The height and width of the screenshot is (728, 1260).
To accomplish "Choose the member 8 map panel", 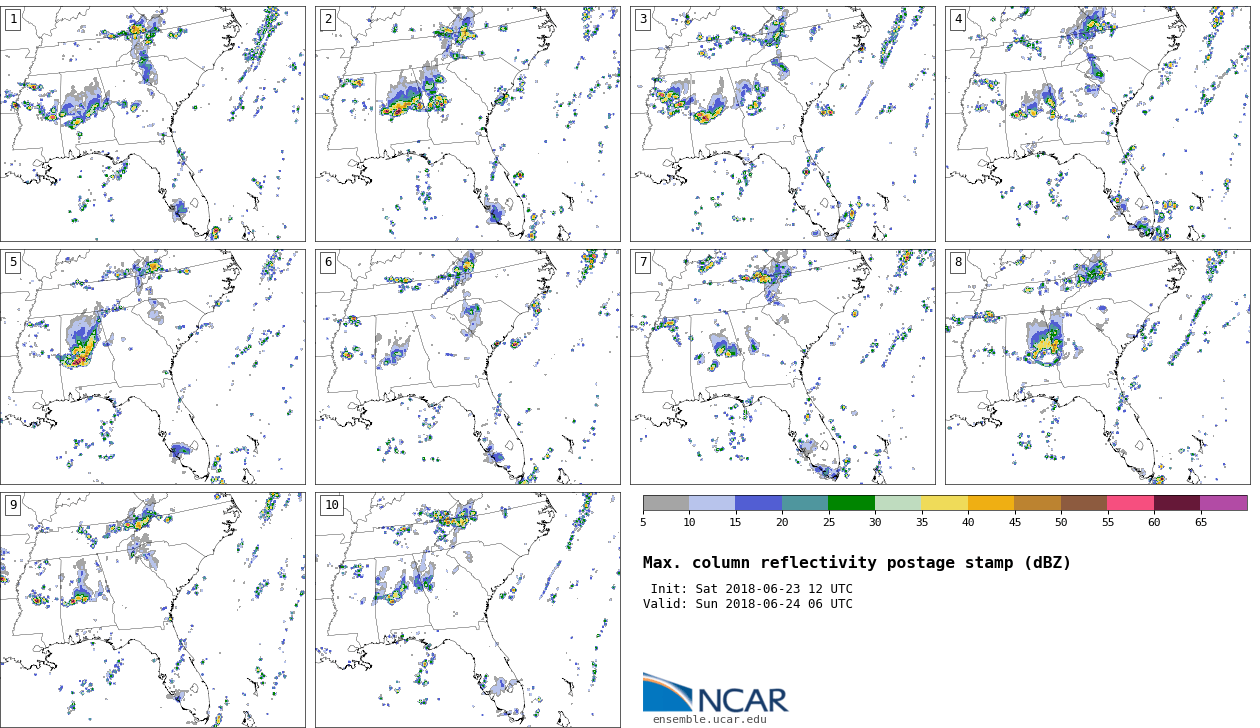I will [1098, 367].
